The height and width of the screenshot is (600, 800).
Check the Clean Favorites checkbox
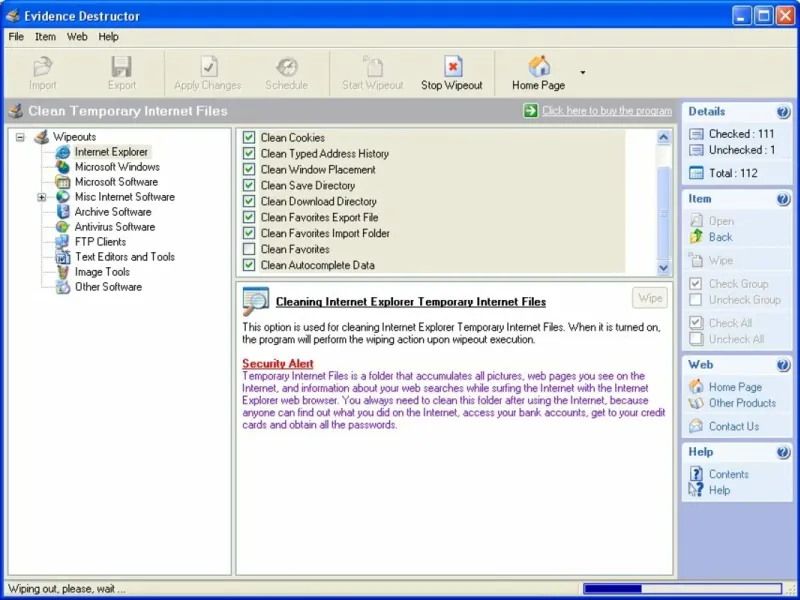249,249
